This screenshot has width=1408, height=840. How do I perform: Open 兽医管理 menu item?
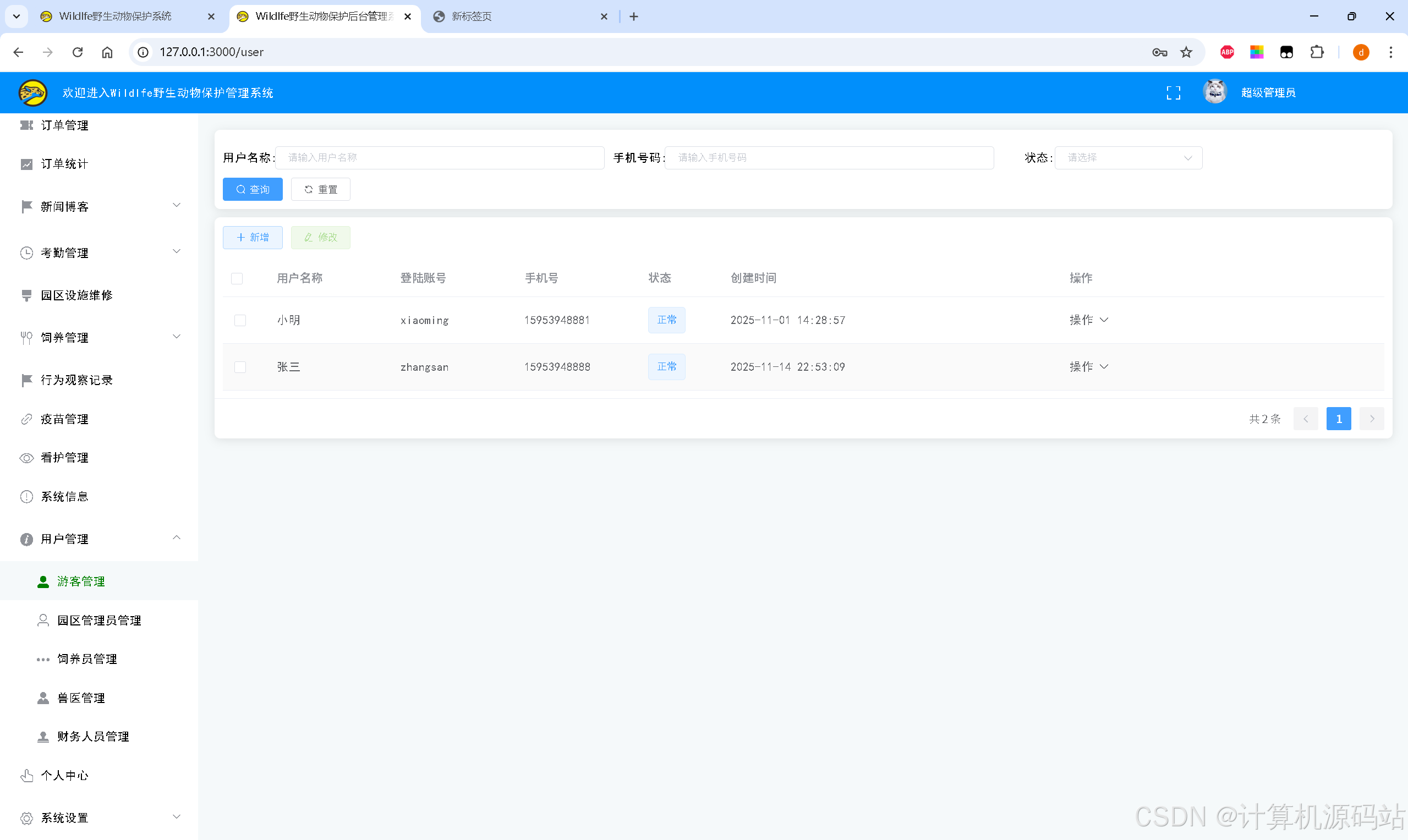coord(99,699)
